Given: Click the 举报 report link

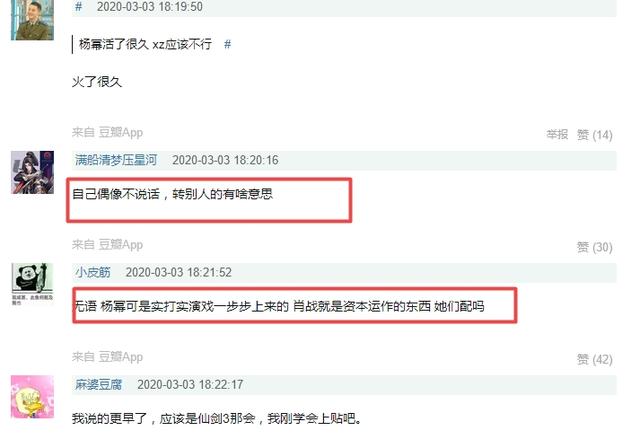Looking at the screenshot, I should (557, 134).
